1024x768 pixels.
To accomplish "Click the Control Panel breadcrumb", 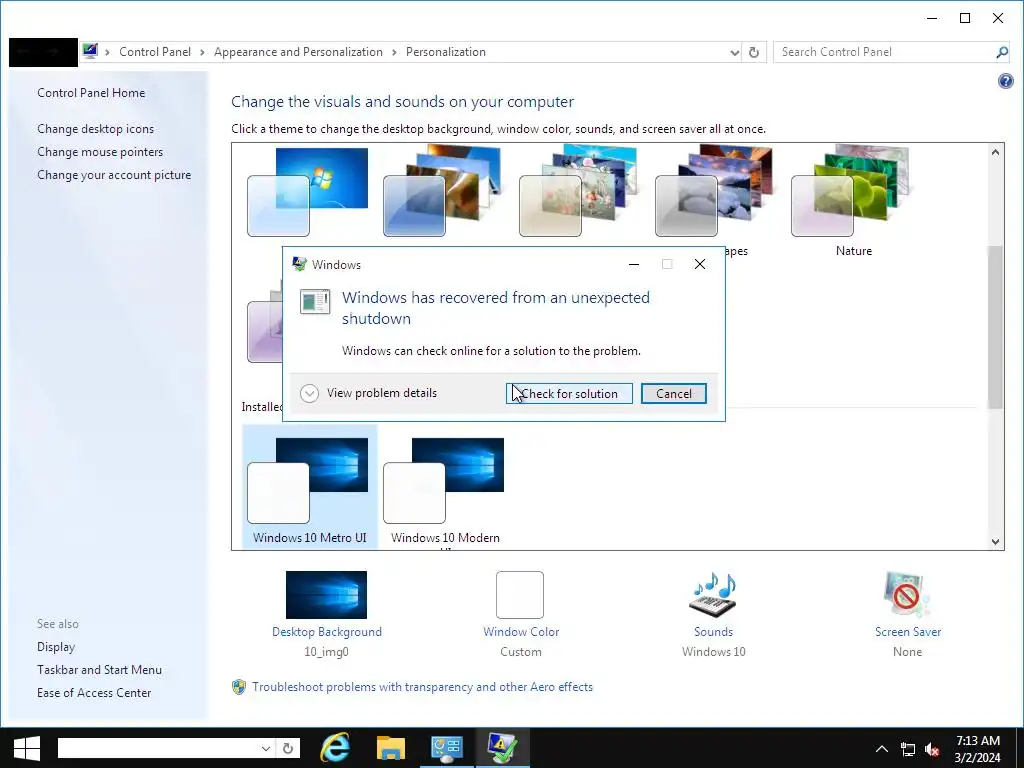I will click(155, 52).
